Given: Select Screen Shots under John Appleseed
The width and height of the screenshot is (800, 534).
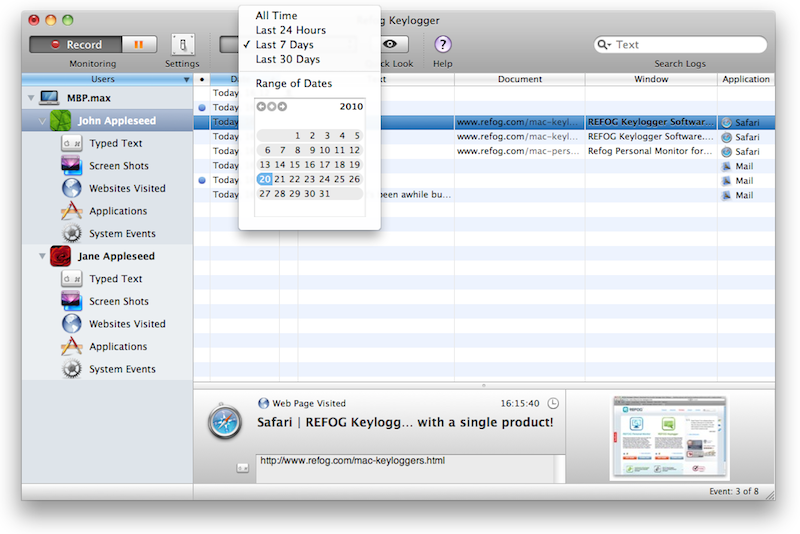Looking at the screenshot, I should pos(118,166).
